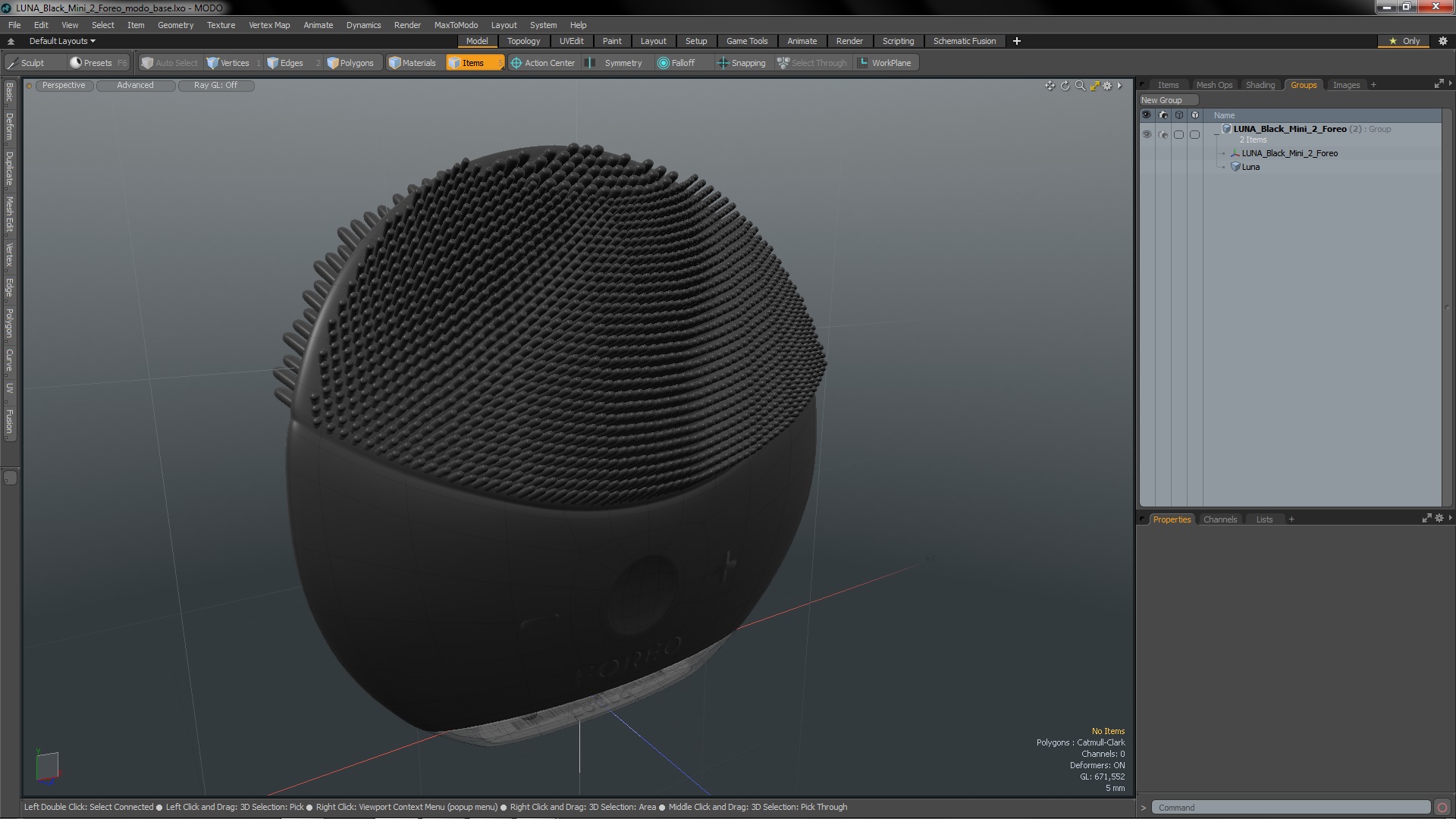This screenshot has width=1456, height=819.
Task: Open the WorkPlane menu
Action: click(x=884, y=63)
